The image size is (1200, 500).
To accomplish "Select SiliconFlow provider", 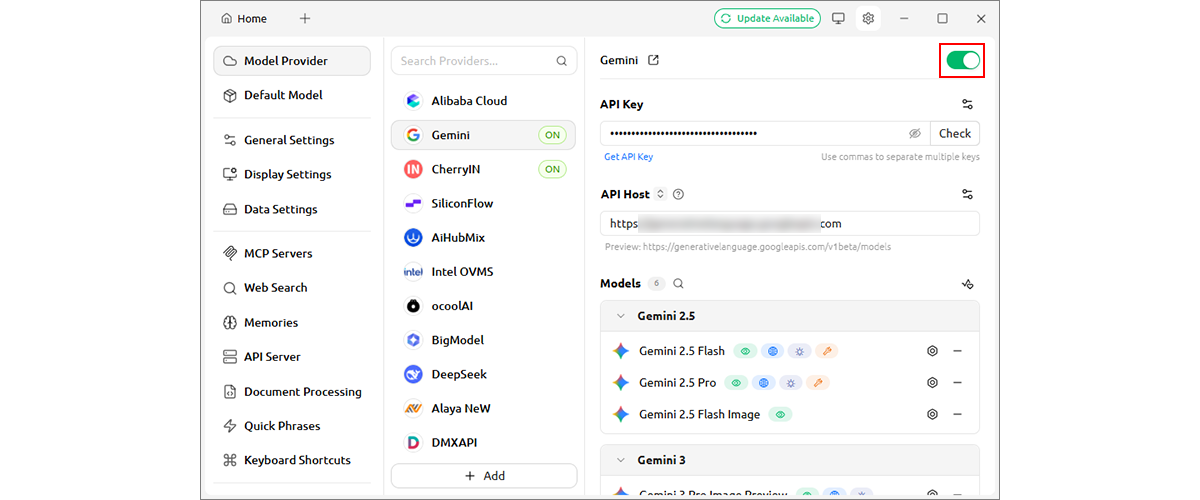I will (x=483, y=203).
